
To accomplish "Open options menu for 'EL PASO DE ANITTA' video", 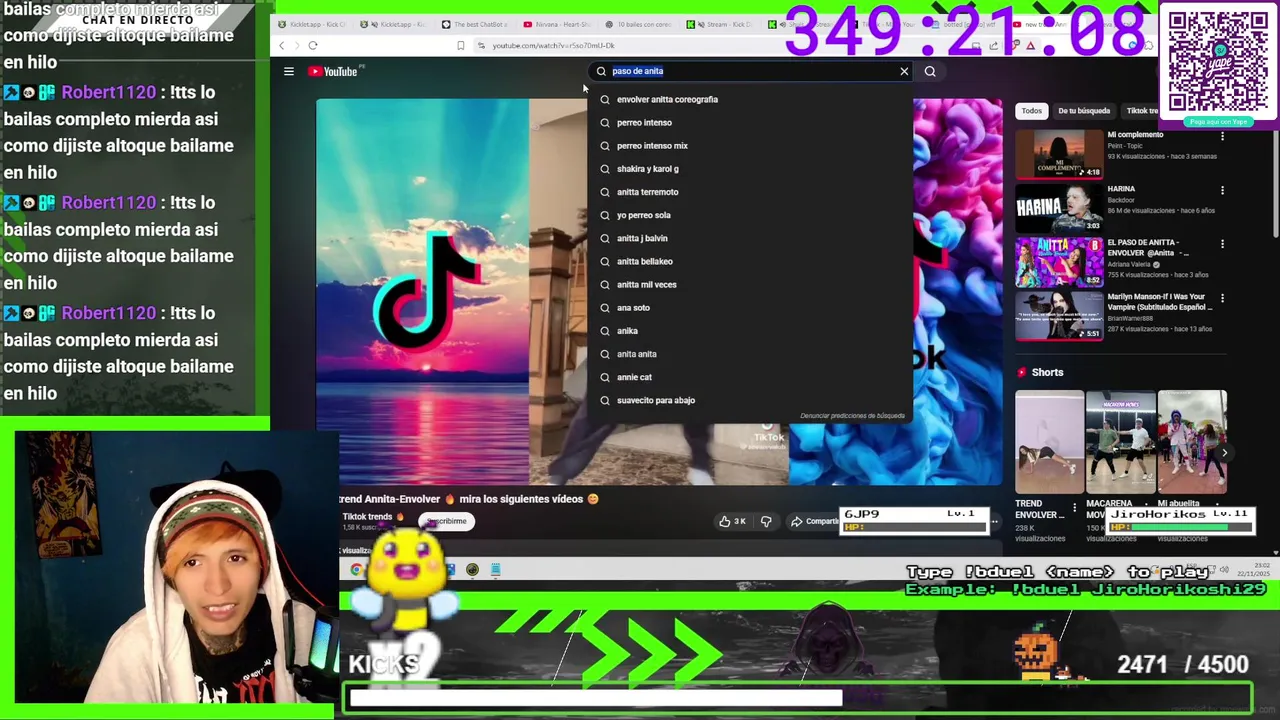I will coord(1222,244).
